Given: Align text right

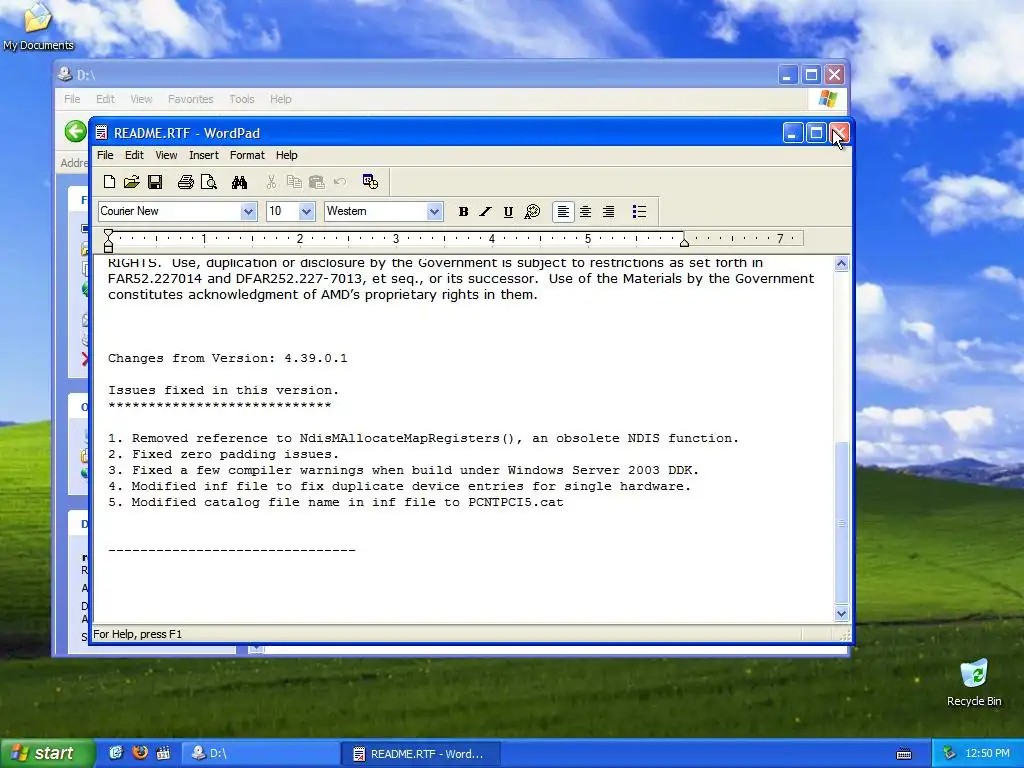Looking at the screenshot, I should pos(609,212).
